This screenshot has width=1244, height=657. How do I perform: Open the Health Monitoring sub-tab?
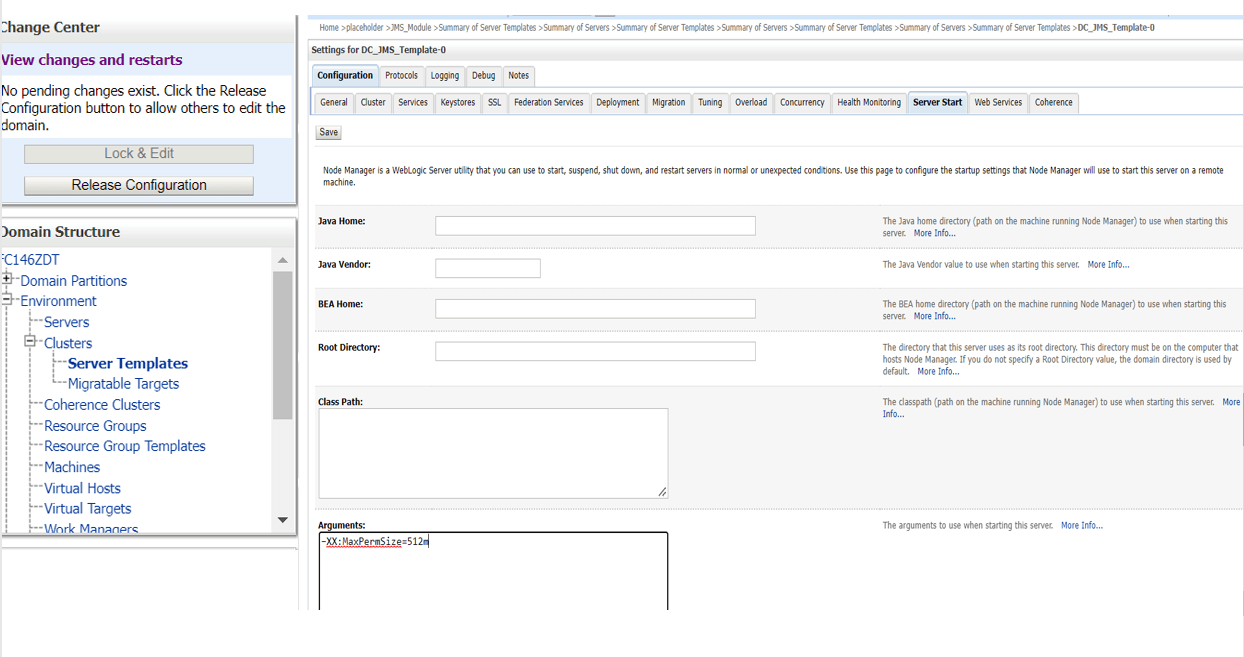(869, 103)
